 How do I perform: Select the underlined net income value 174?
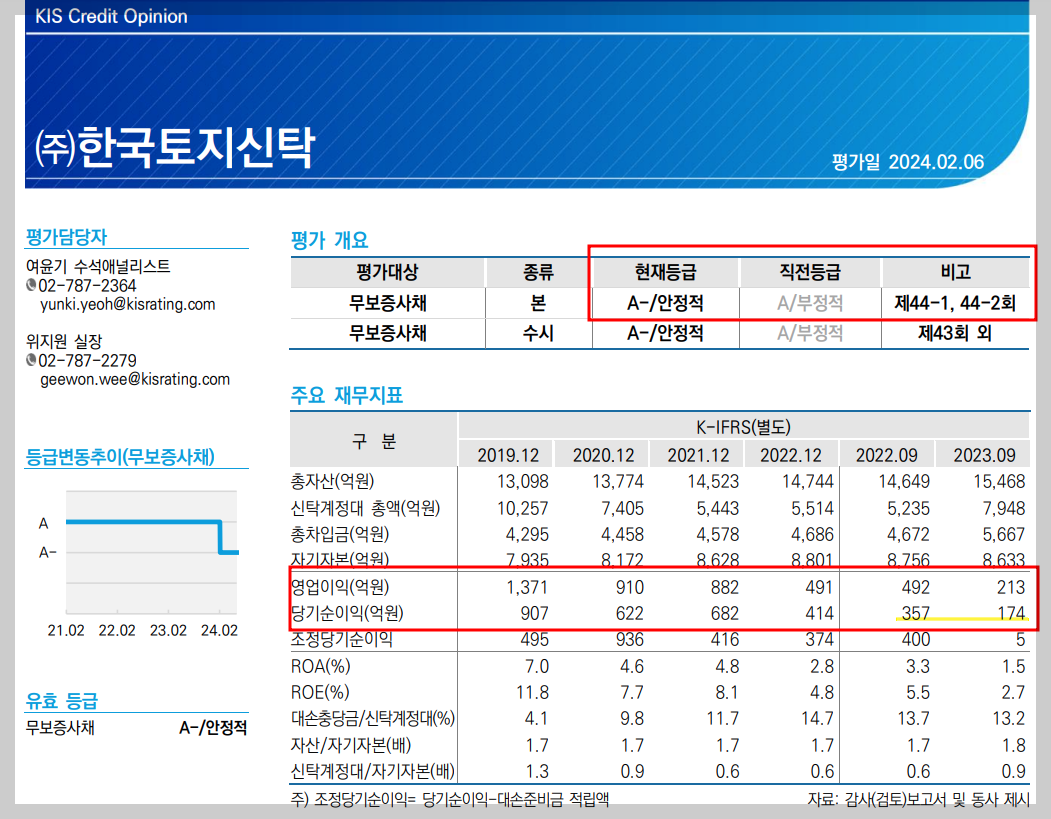[x=1011, y=613]
